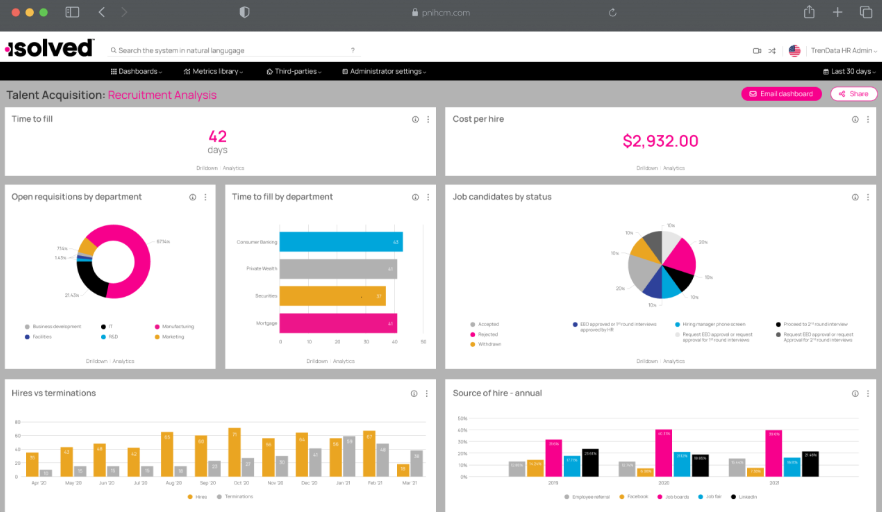
Task: Click info icon on Open requisitions by department
Action: click(193, 197)
